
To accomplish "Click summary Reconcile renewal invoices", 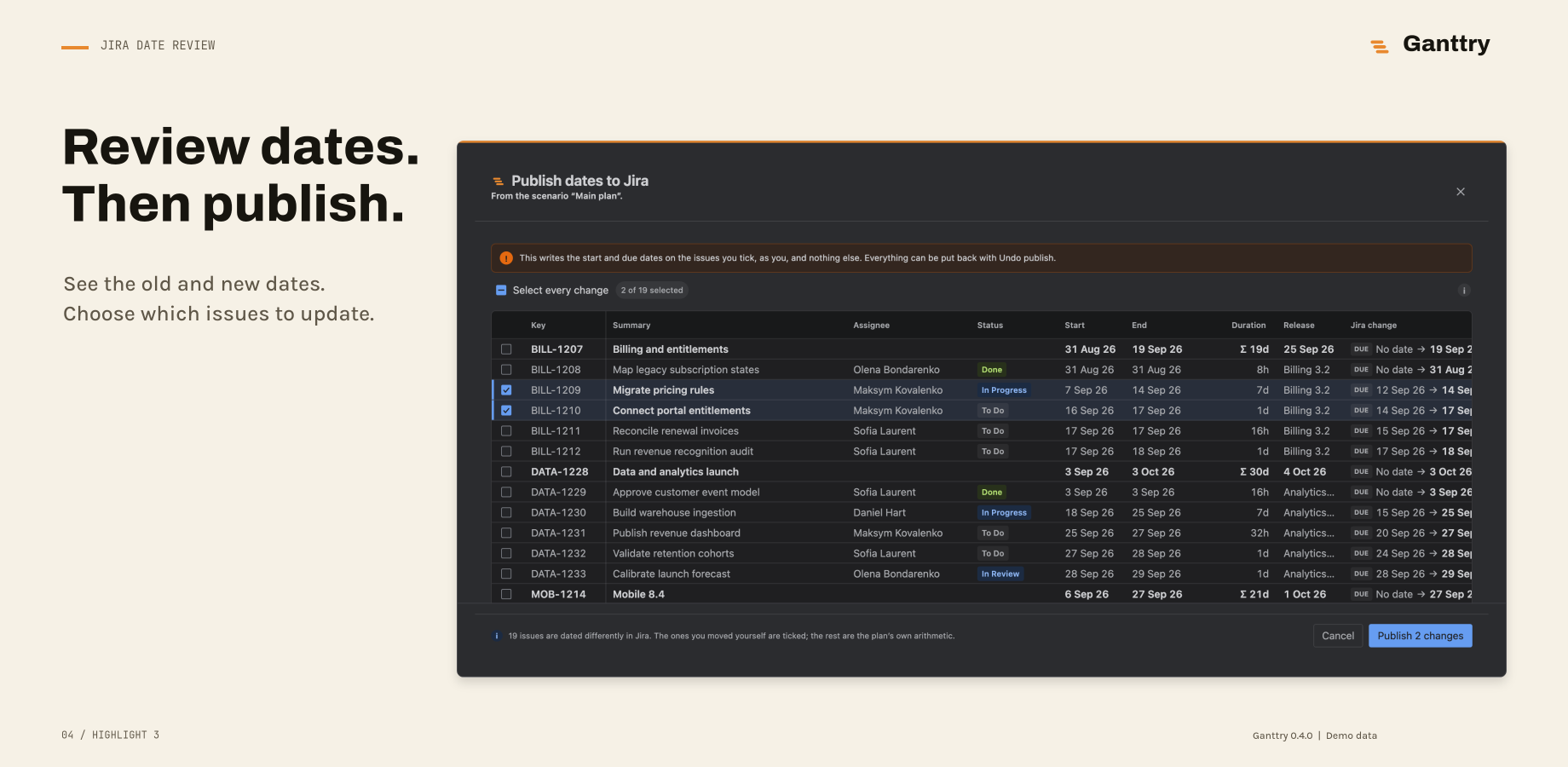I will pos(676,431).
